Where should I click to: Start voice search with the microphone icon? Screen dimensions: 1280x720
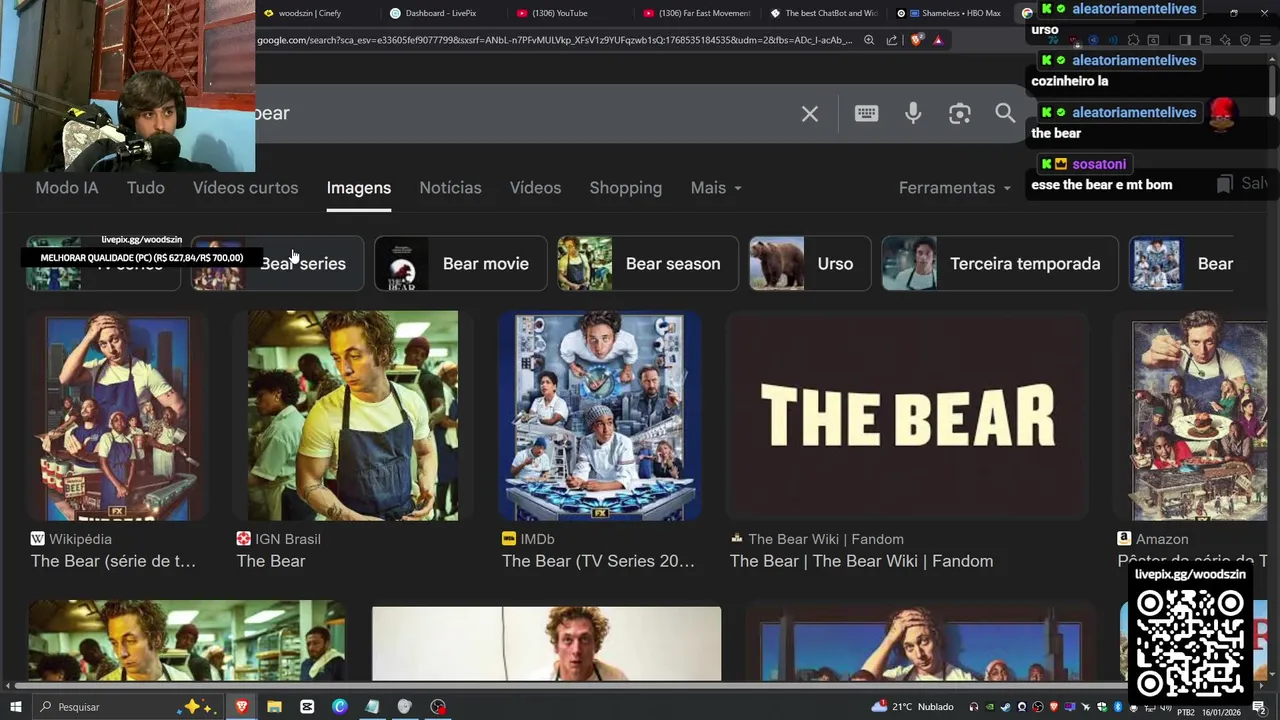(x=913, y=114)
